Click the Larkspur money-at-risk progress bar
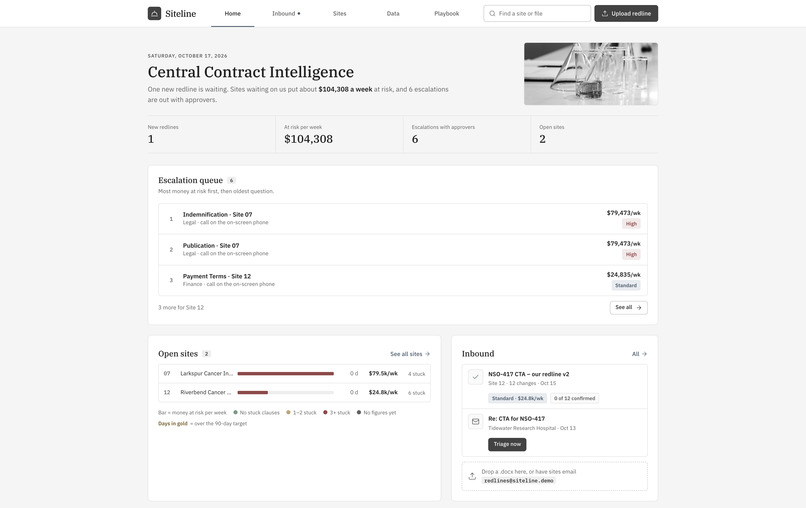806x508 pixels. pyautogui.click(x=285, y=374)
